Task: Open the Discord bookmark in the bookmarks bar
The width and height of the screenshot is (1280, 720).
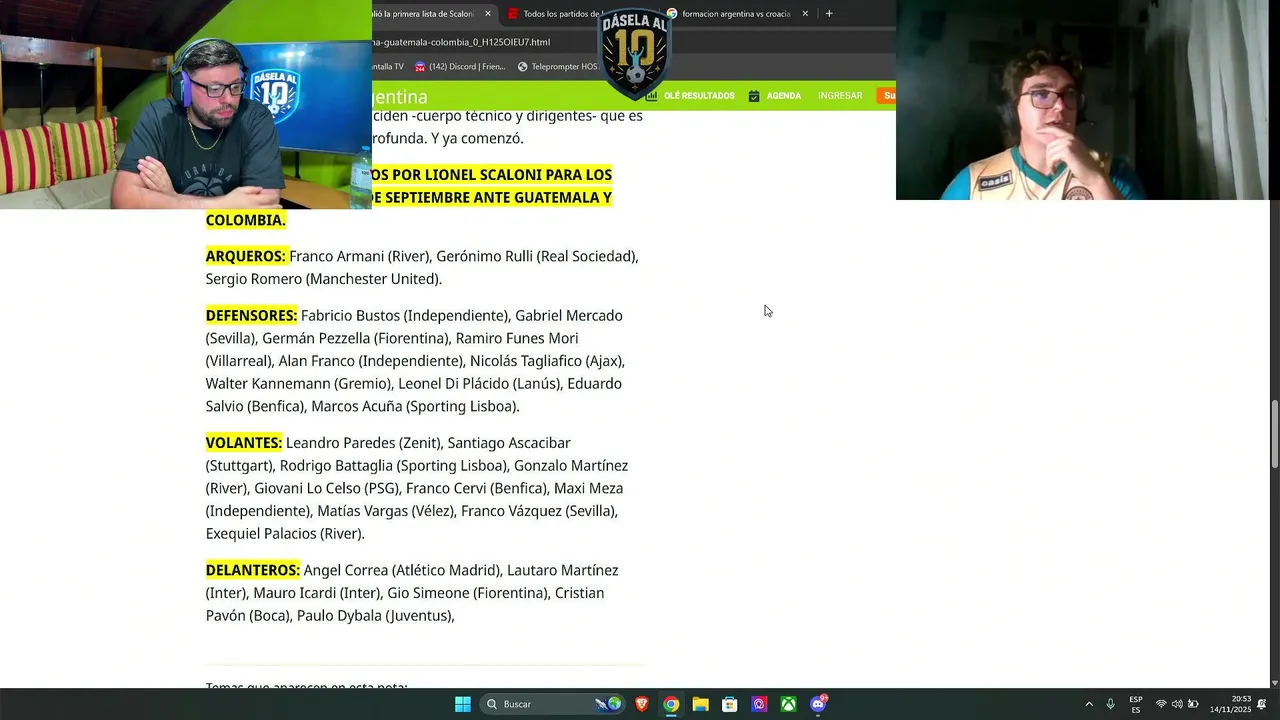Action: click(x=460, y=67)
